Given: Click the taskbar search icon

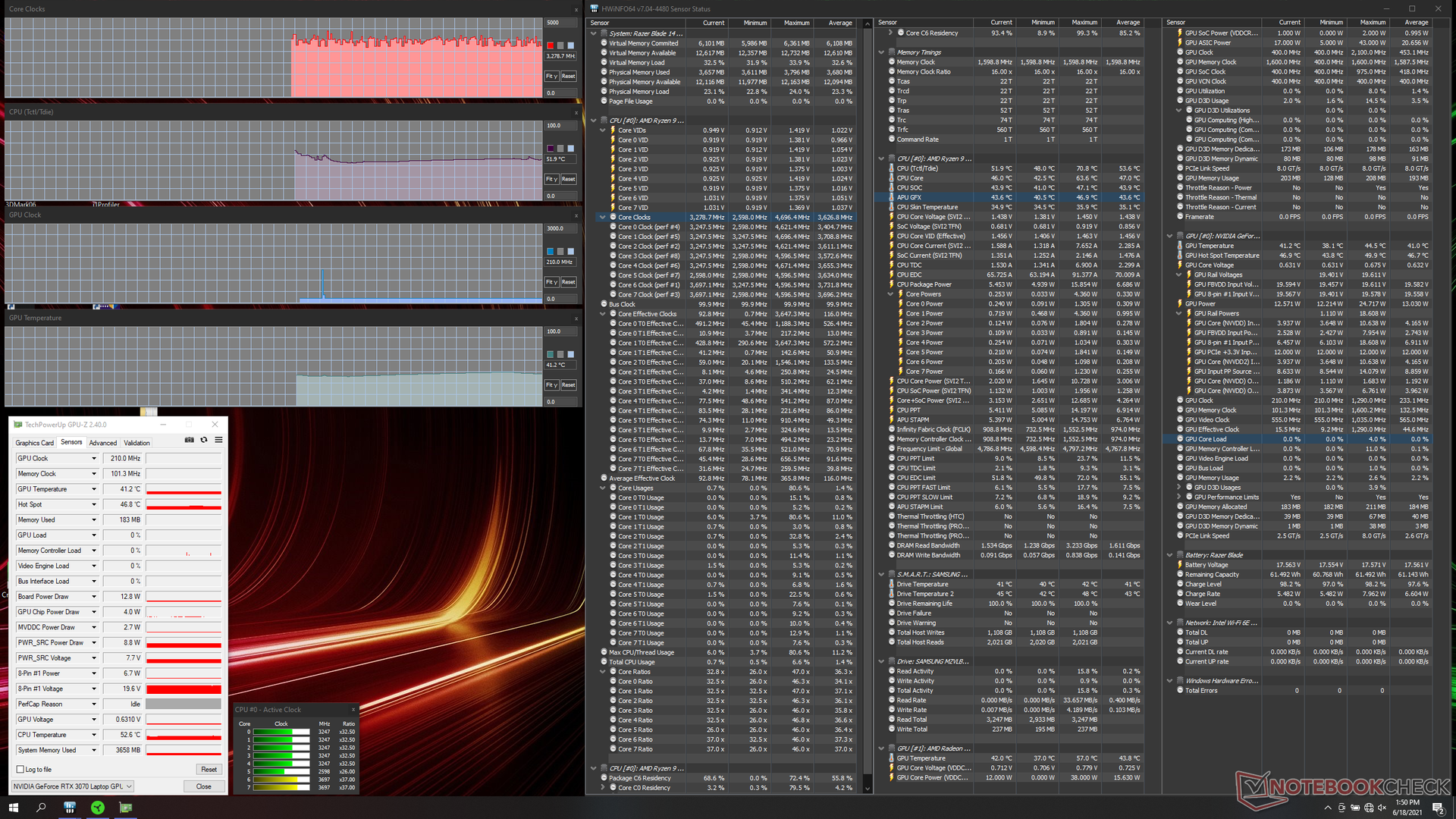Looking at the screenshot, I should (41, 808).
